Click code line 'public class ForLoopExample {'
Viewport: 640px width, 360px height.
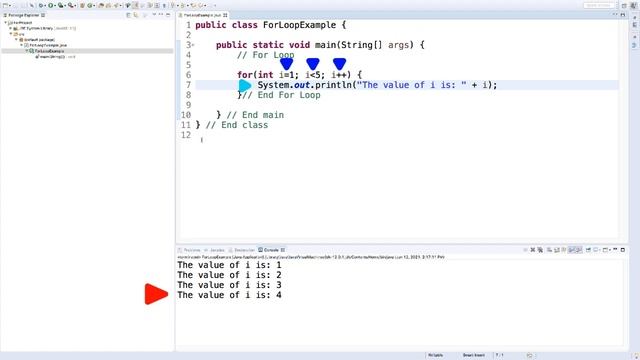(x=271, y=25)
